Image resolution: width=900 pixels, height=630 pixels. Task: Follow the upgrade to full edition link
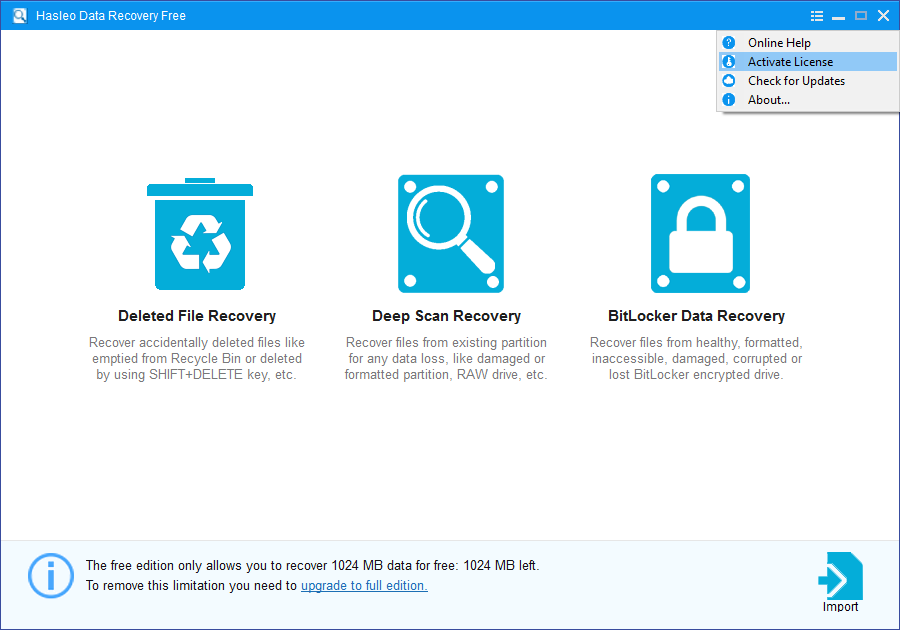click(x=364, y=585)
